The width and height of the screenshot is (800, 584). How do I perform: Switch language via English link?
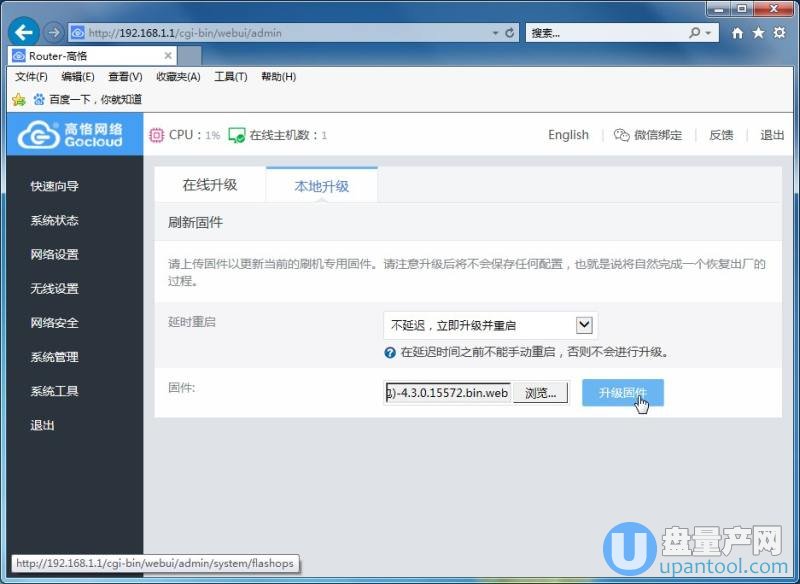[x=568, y=135]
